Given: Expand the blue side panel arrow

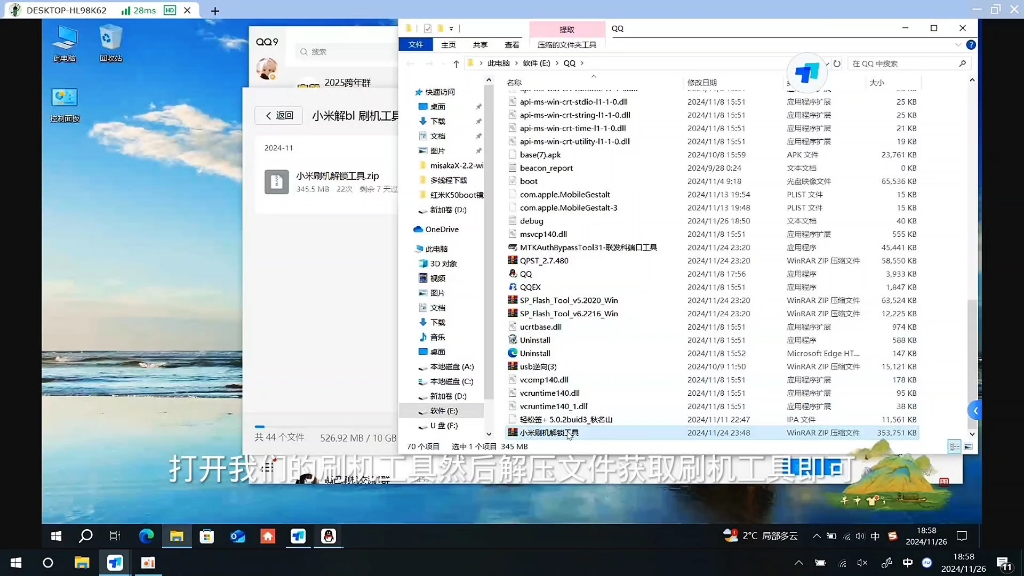Looking at the screenshot, I should click(975, 411).
